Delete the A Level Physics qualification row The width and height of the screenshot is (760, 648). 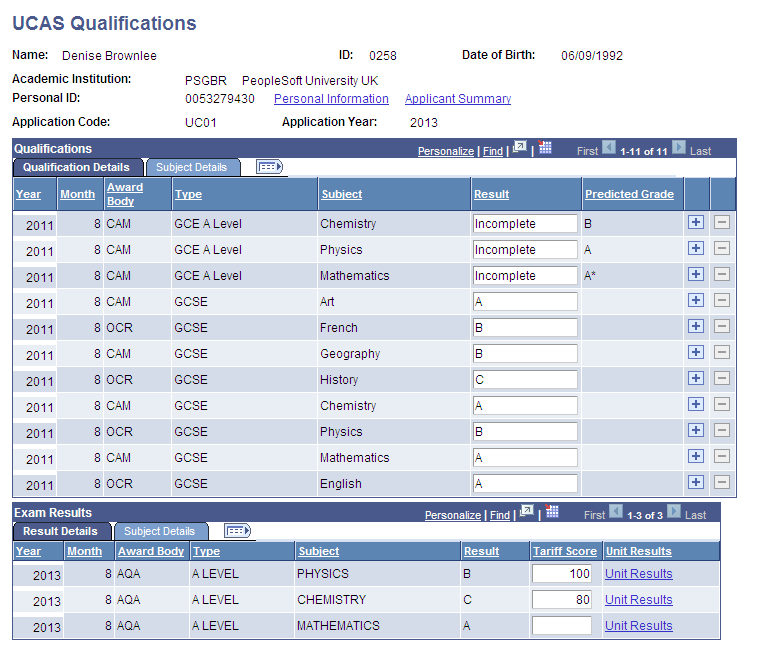[x=722, y=249]
